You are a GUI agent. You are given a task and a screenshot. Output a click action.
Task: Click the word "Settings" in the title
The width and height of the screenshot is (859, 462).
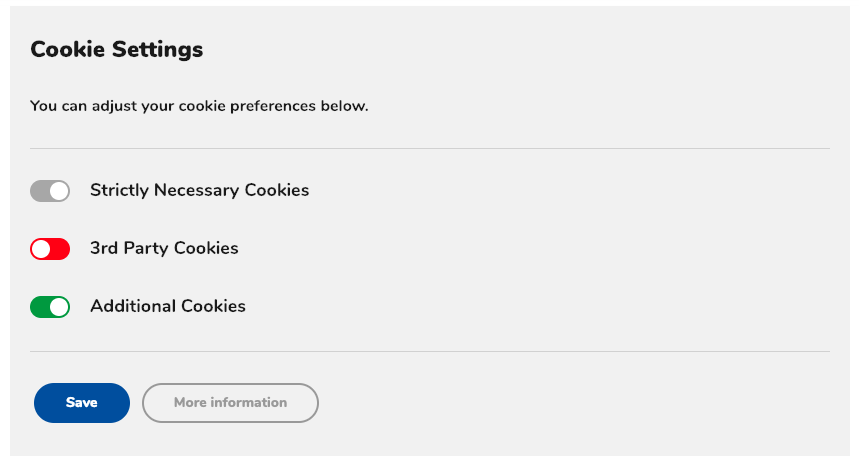tap(158, 50)
